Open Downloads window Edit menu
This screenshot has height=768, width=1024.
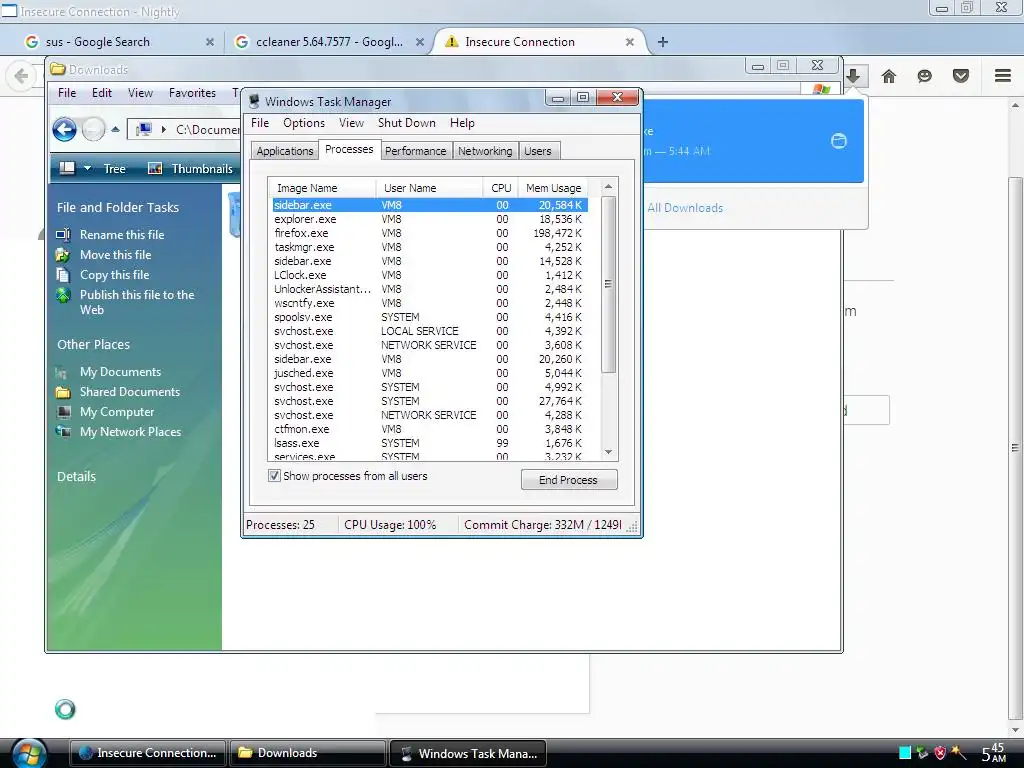pos(102,93)
